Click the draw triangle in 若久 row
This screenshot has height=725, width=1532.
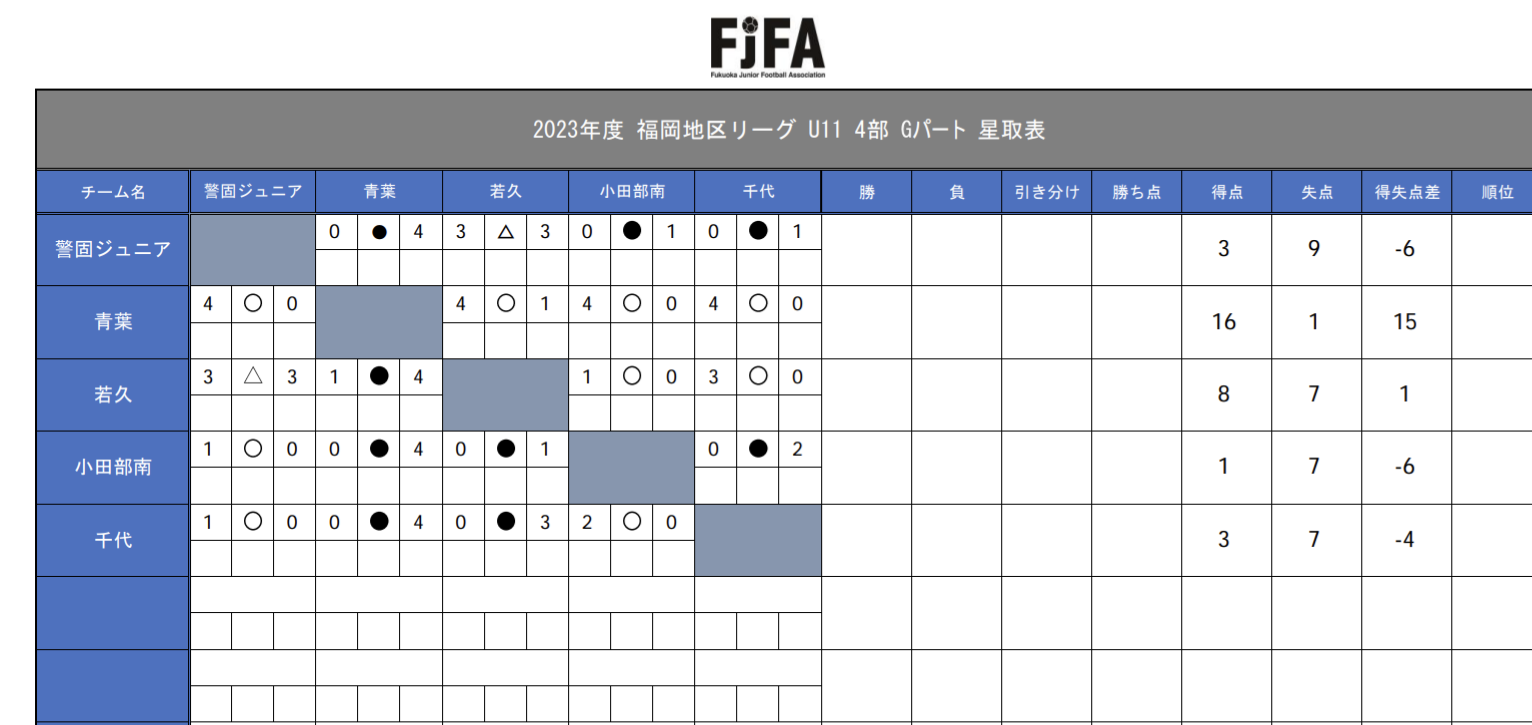click(253, 377)
